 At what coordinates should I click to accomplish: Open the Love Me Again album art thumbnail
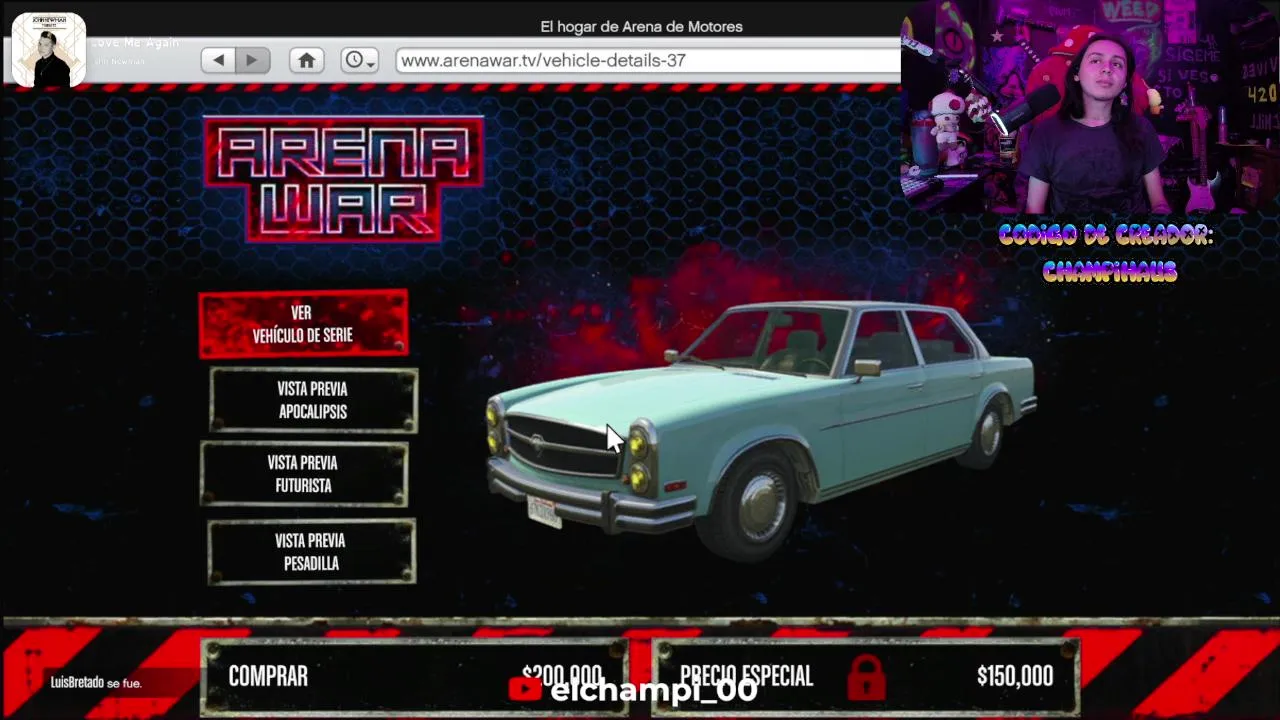tap(48, 50)
